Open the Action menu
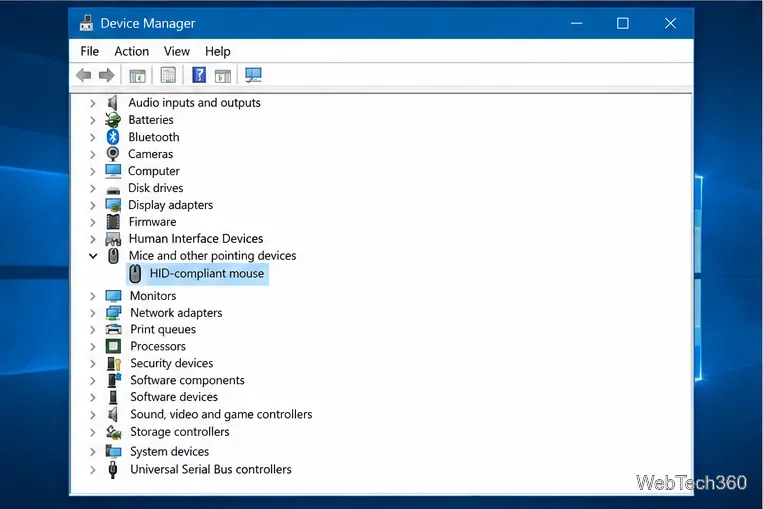The width and height of the screenshot is (763, 509). pyautogui.click(x=131, y=51)
